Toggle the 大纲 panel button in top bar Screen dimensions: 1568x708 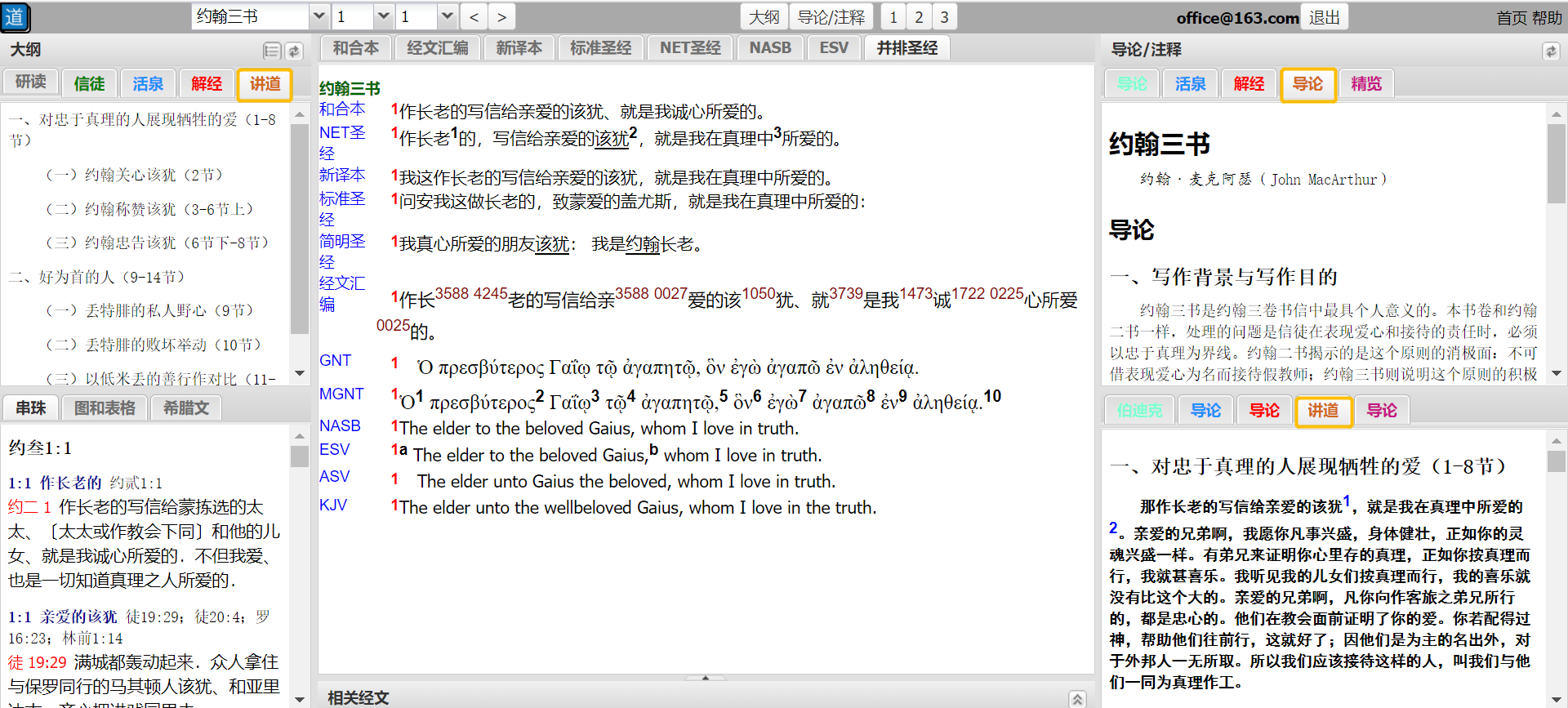pos(764,17)
